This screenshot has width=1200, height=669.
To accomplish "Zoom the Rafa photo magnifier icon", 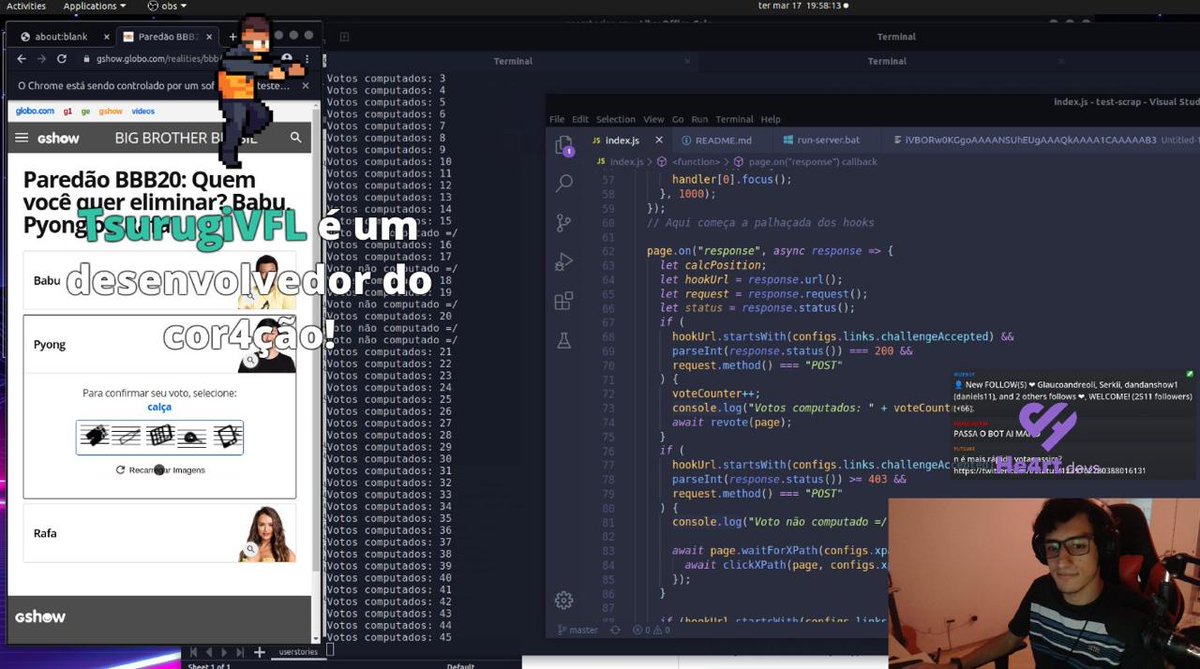I will click(x=251, y=549).
